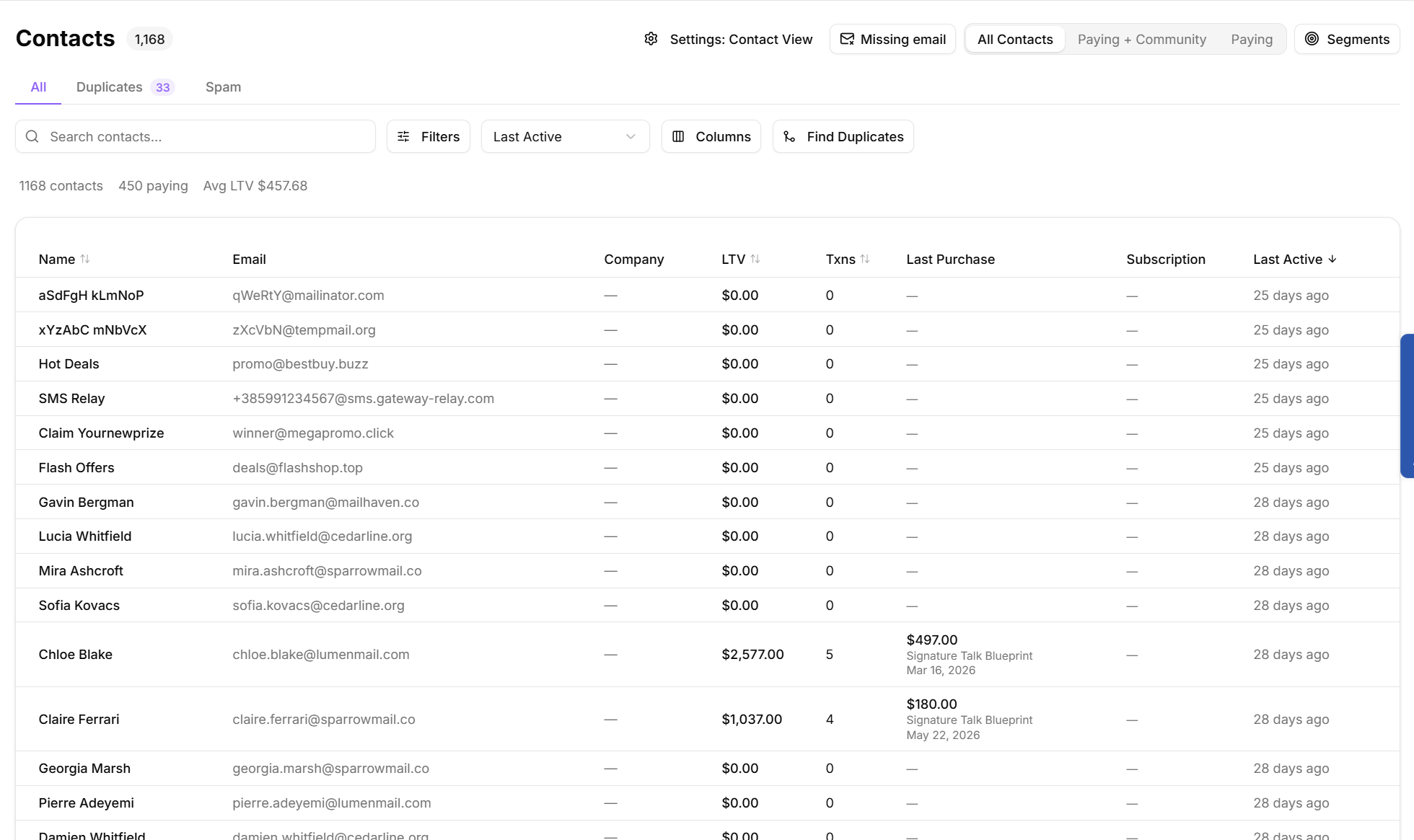Click the 1,168 contacts count badge
The height and width of the screenshot is (840, 1414).
tap(149, 39)
